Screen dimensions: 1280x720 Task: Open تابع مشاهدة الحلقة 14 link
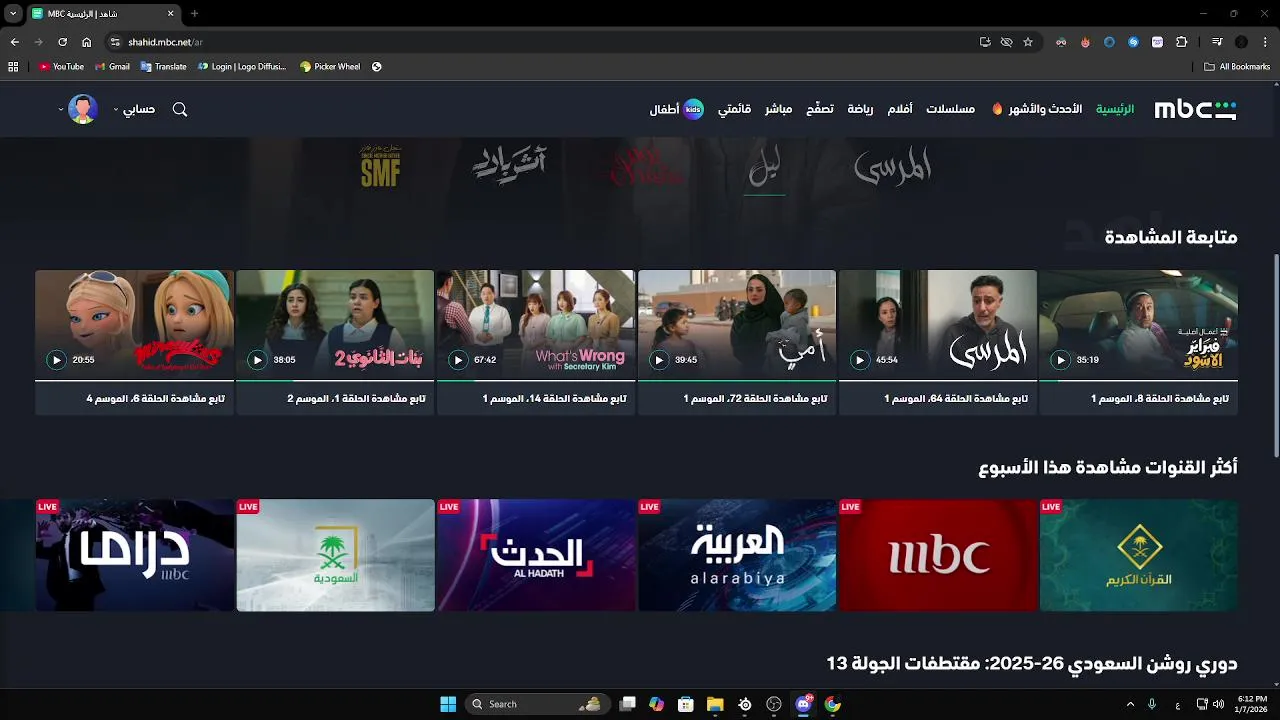click(555, 399)
